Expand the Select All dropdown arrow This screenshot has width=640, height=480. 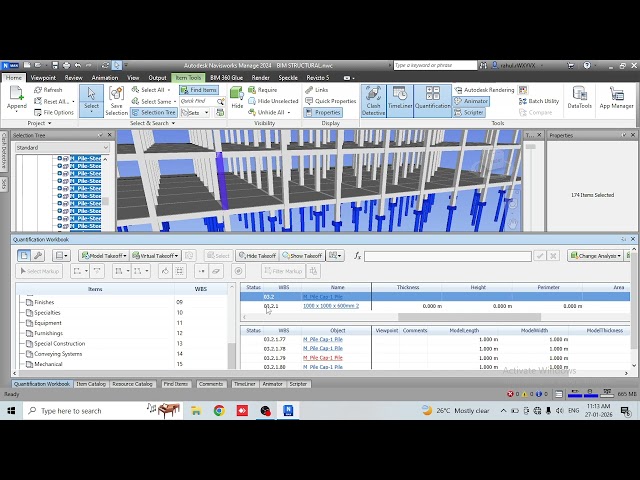tap(169, 90)
